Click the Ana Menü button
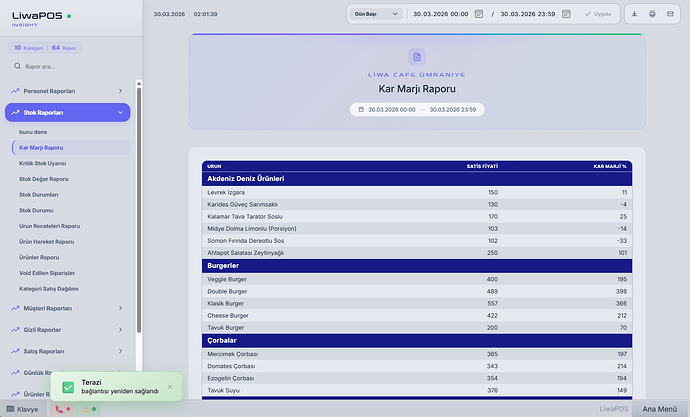 pos(659,409)
